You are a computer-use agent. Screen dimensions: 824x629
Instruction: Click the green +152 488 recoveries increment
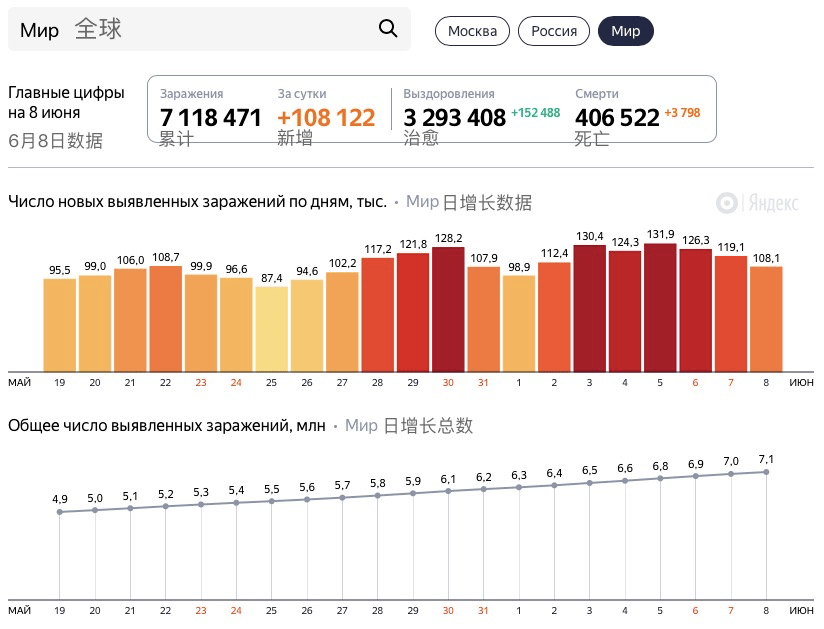[x=535, y=113]
